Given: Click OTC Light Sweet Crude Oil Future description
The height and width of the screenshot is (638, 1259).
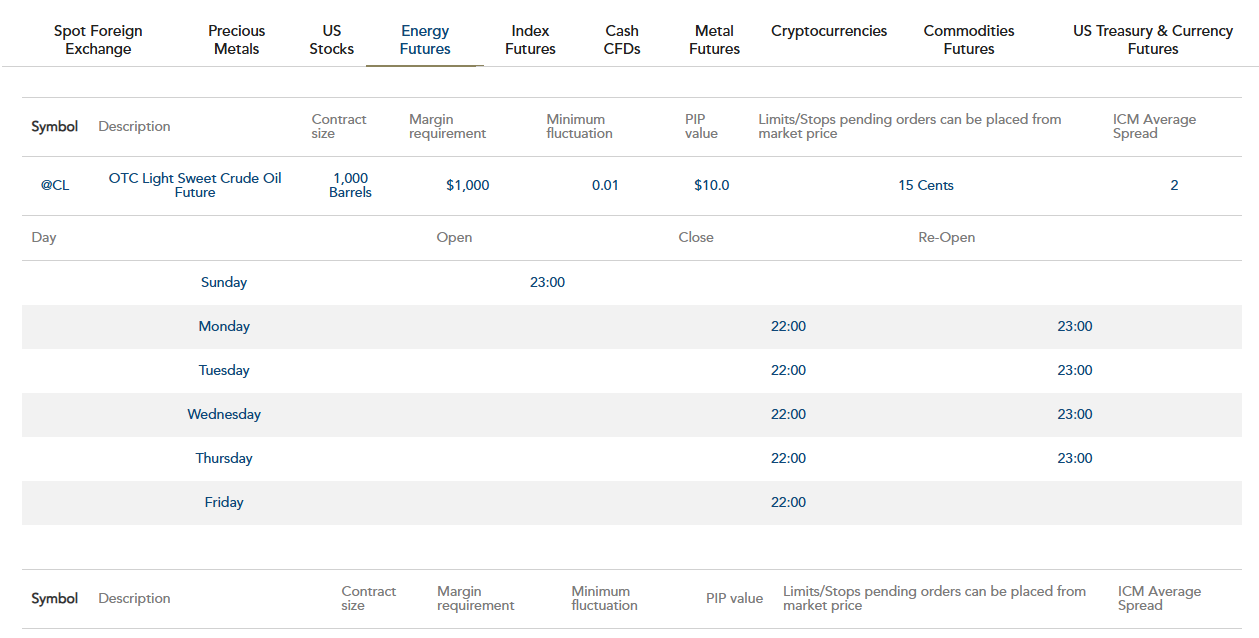Looking at the screenshot, I should point(195,185).
